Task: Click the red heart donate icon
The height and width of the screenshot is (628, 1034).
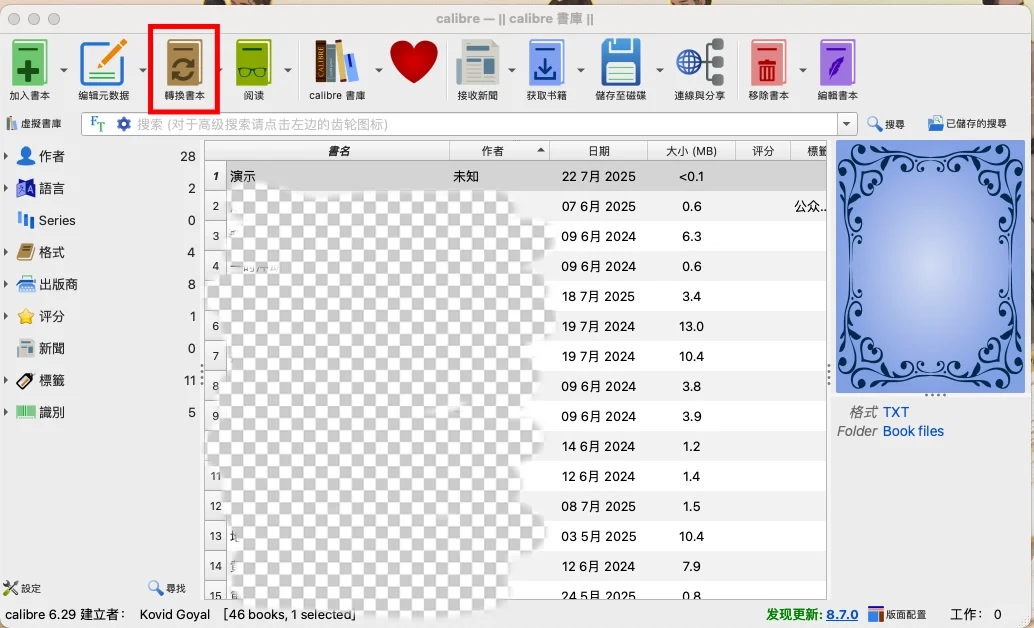Action: (414, 62)
